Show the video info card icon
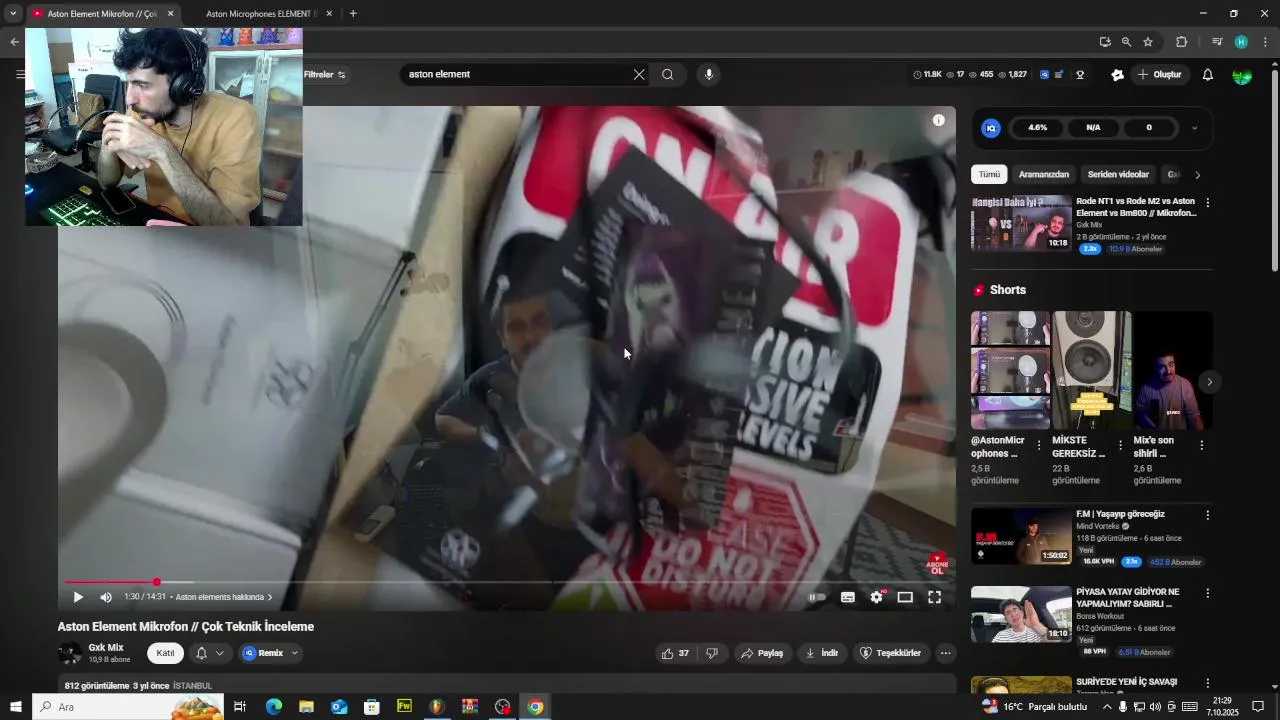The height and width of the screenshot is (720, 1280). click(x=938, y=120)
